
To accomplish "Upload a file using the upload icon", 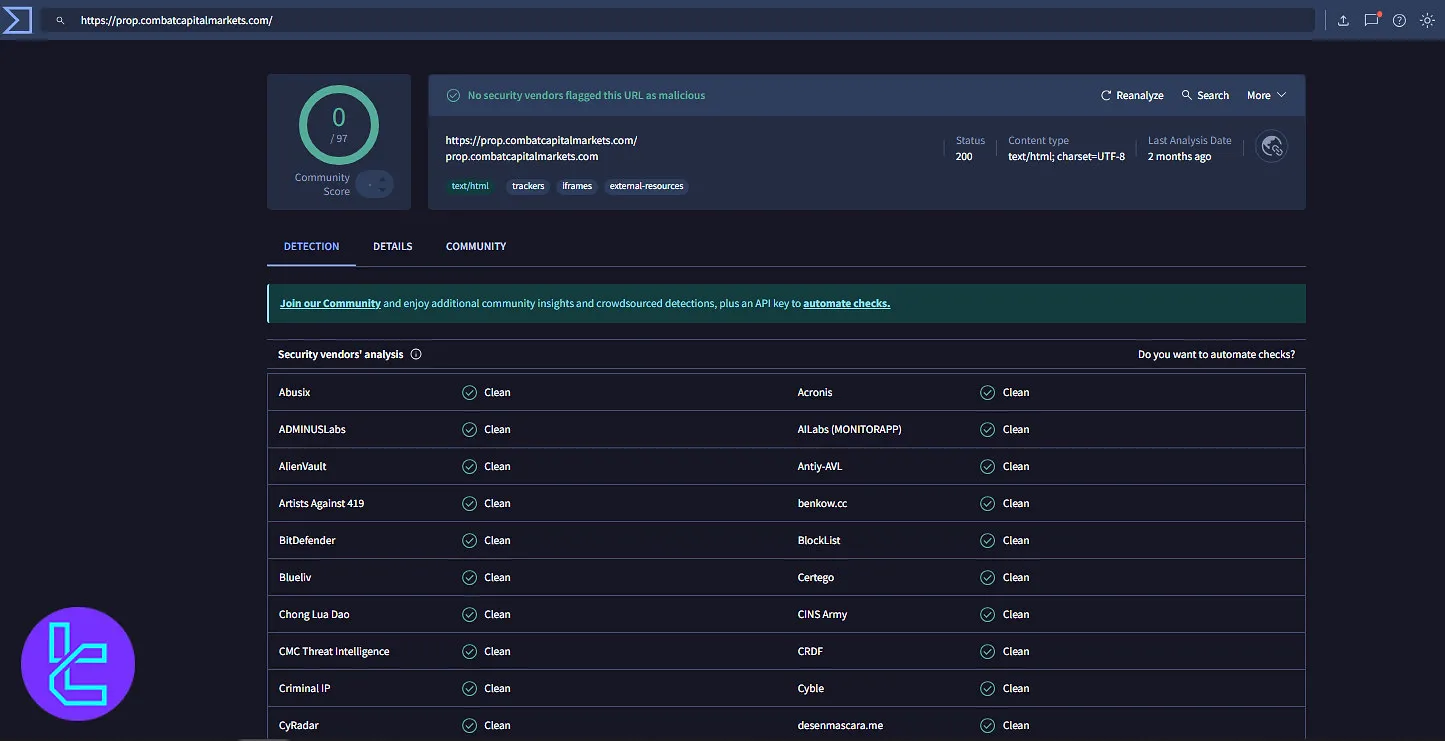I will tap(1343, 20).
